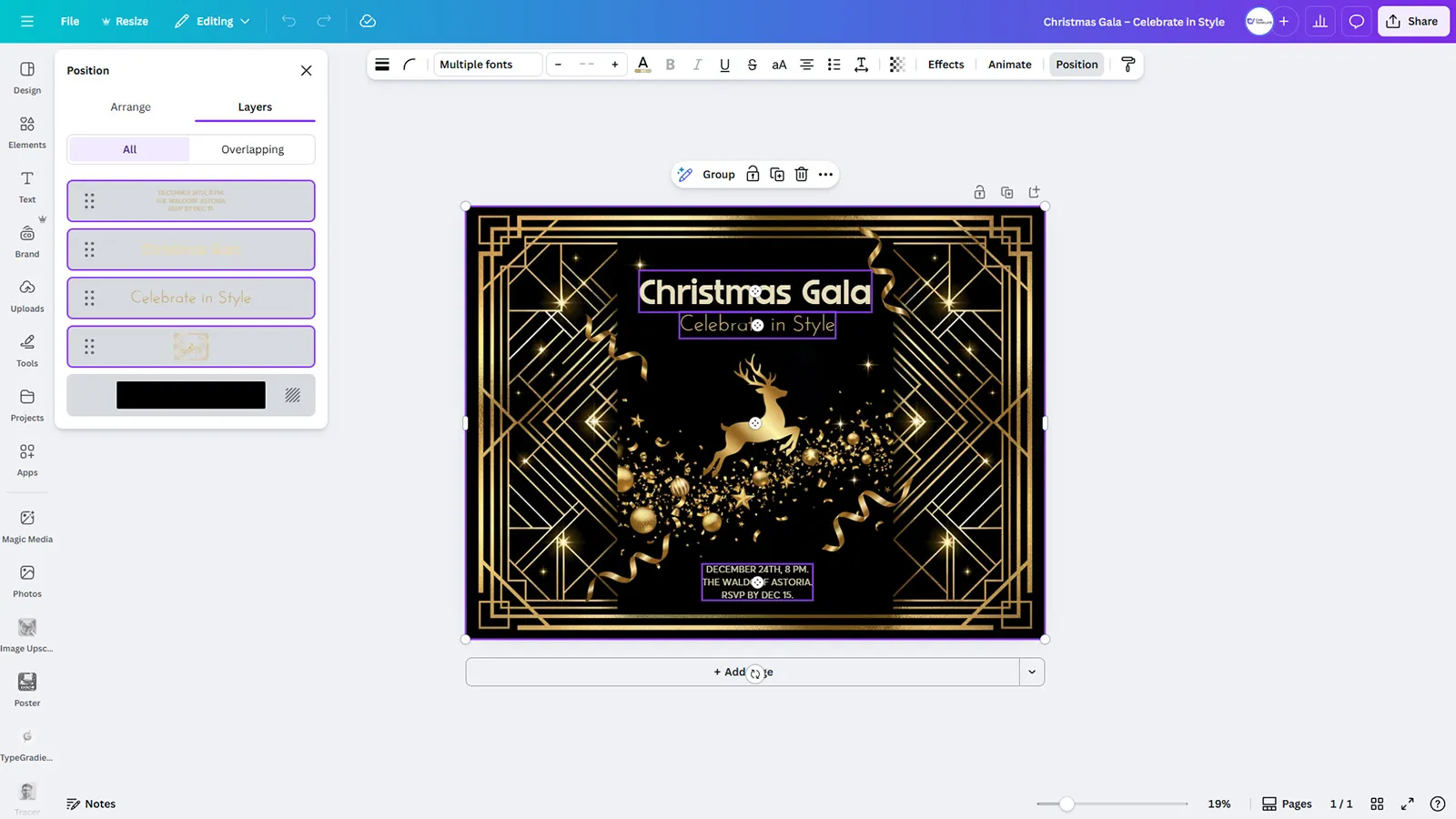Open grid view of pages

(x=1377, y=804)
